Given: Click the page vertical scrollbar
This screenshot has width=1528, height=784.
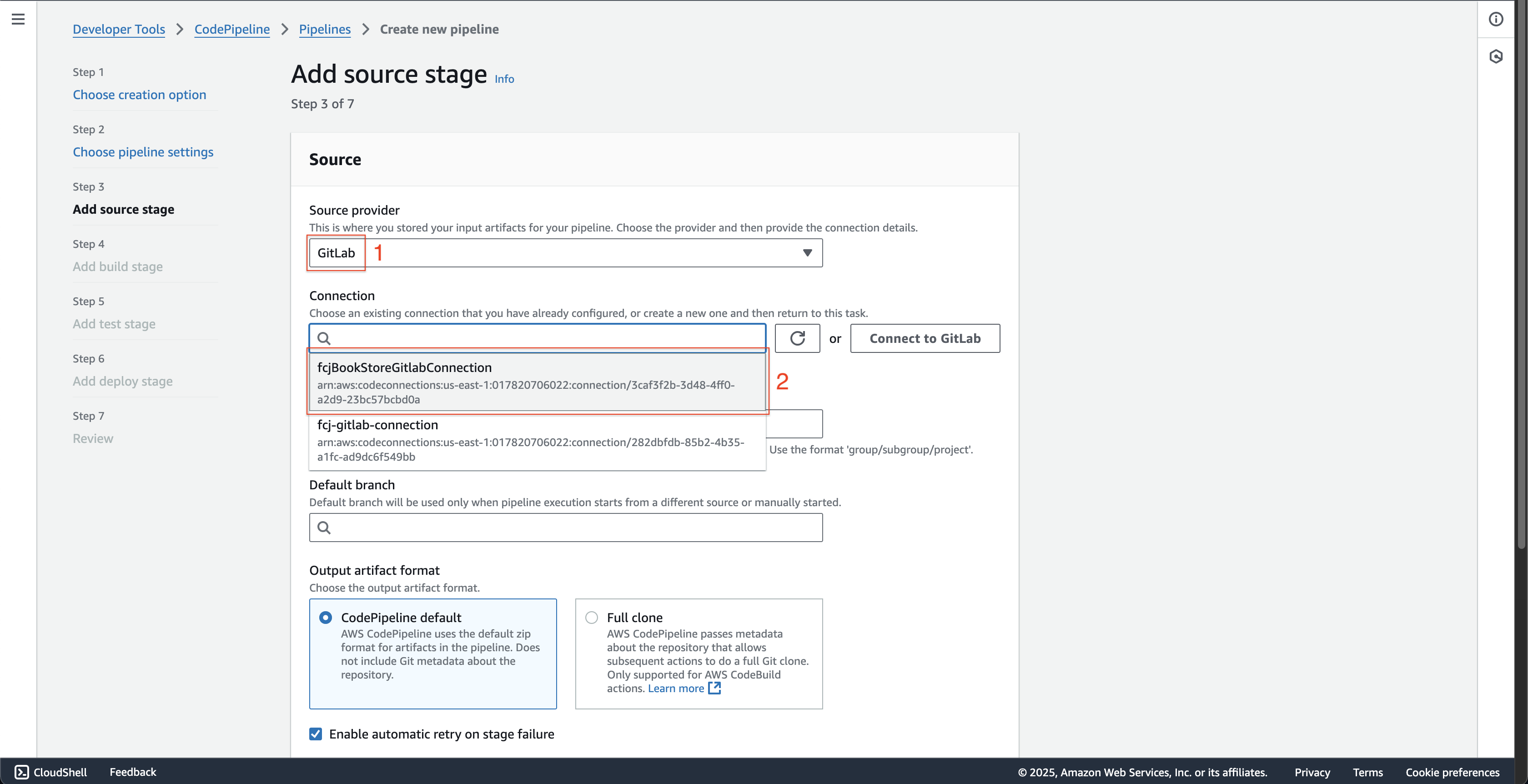Looking at the screenshot, I should [x=1522, y=276].
